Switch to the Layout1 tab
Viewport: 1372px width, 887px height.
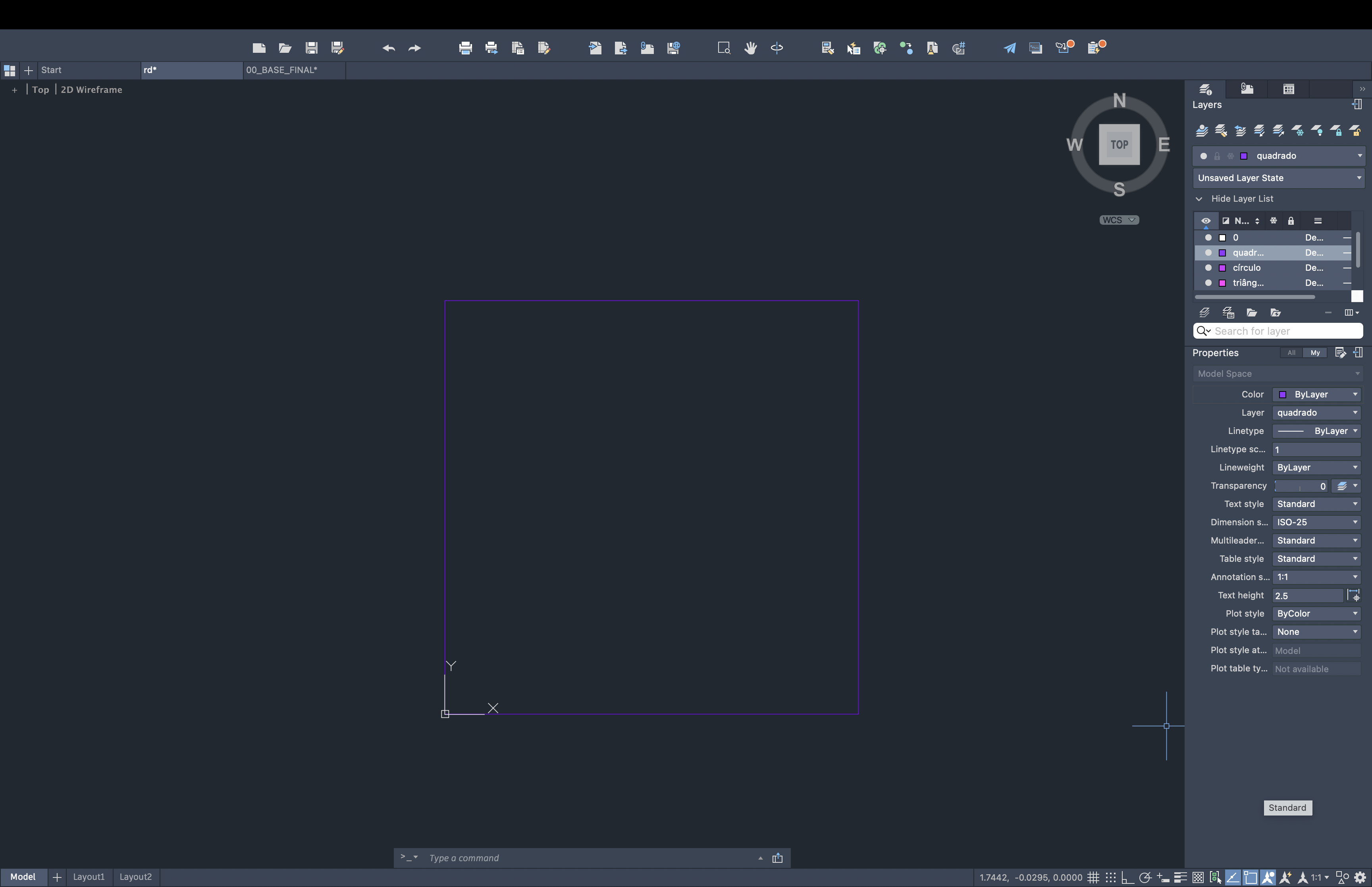pyautogui.click(x=89, y=877)
